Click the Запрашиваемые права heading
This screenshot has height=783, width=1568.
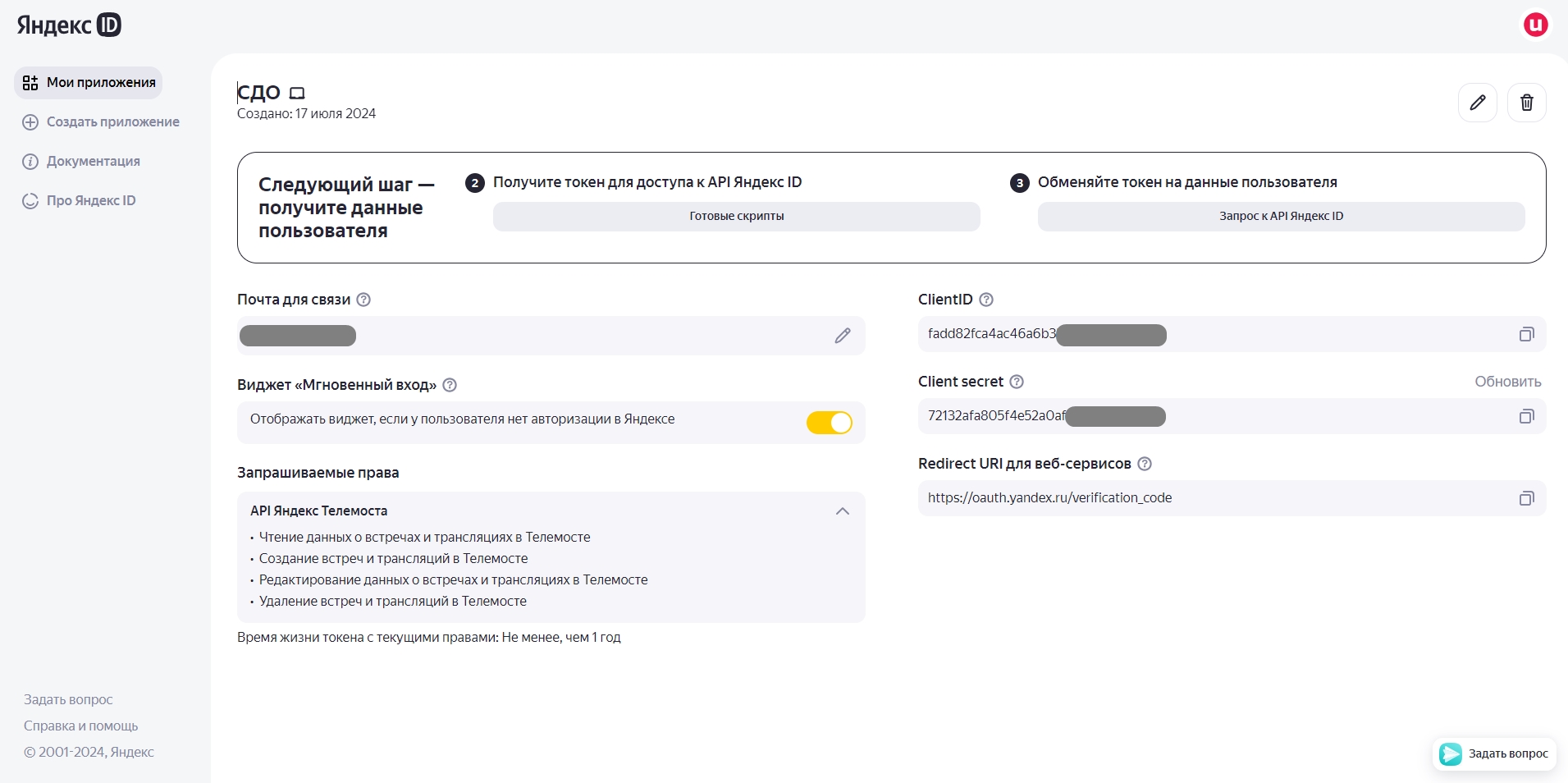pos(318,473)
